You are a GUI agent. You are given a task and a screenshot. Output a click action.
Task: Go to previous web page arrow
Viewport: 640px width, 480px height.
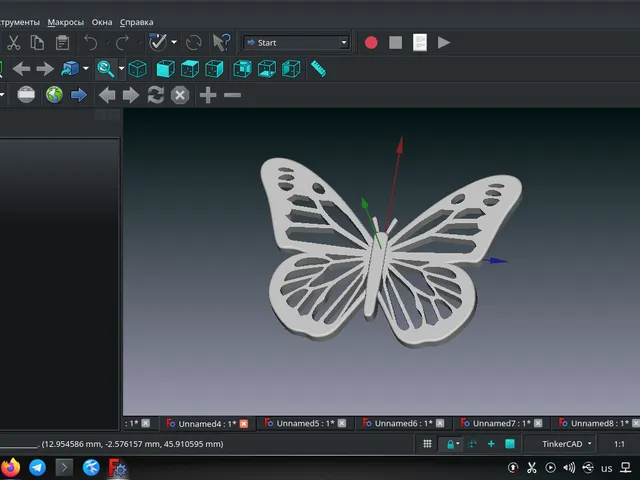coord(107,95)
